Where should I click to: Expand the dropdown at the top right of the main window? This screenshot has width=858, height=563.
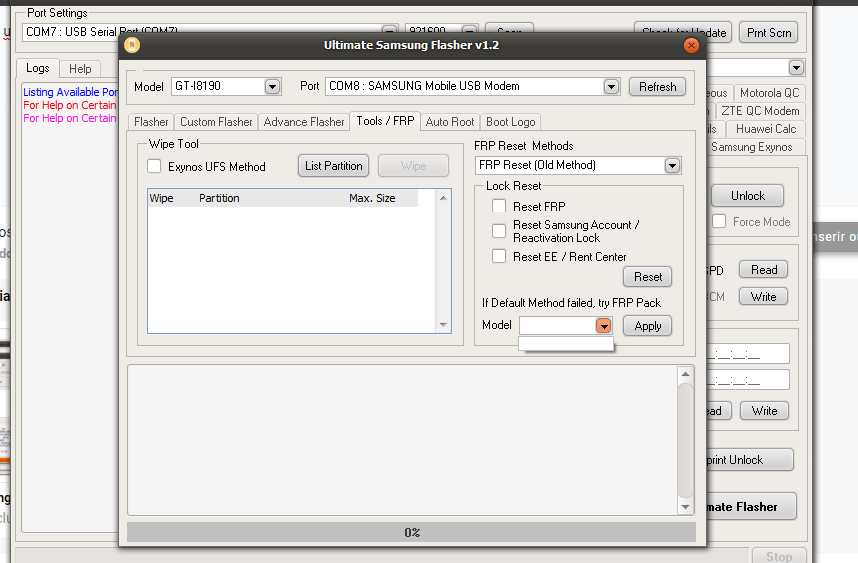[x=796, y=68]
